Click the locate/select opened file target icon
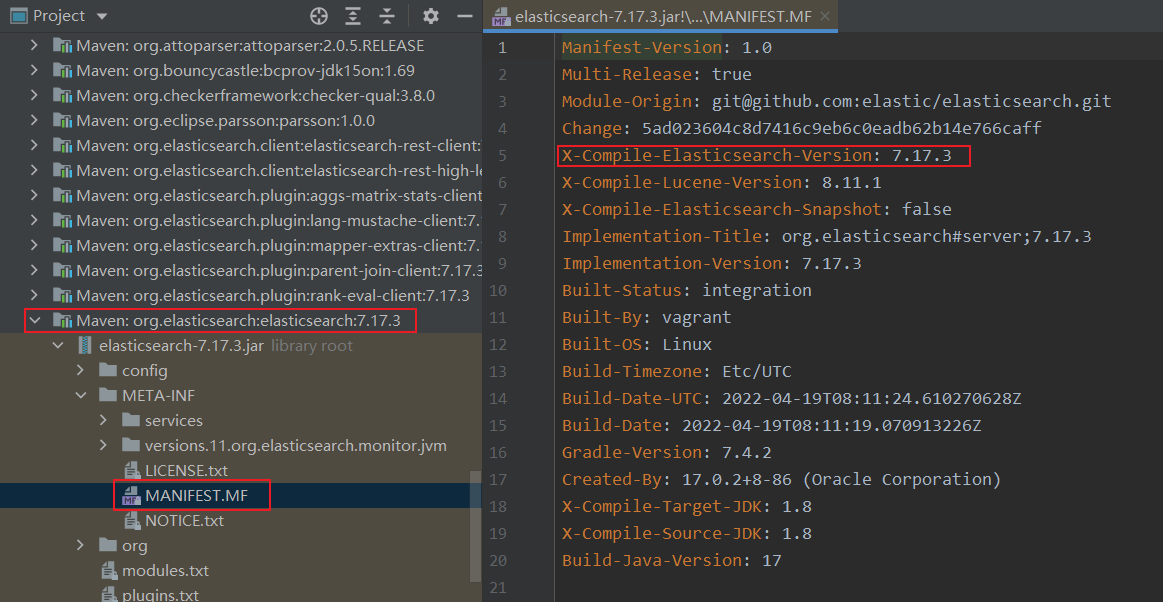This screenshot has width=1163, height=602. point(319,16)
